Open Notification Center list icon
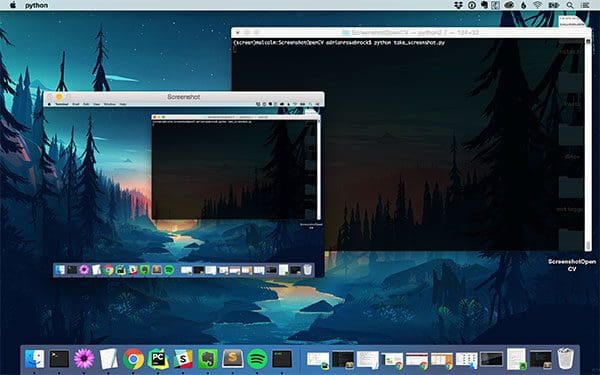Screen dimensions: 600x375 (x=585, y=5)
